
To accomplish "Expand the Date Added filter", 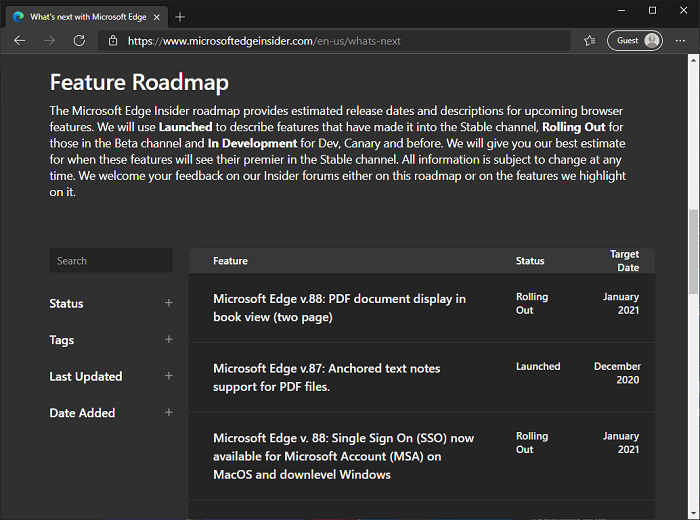I will click(168, 412).
